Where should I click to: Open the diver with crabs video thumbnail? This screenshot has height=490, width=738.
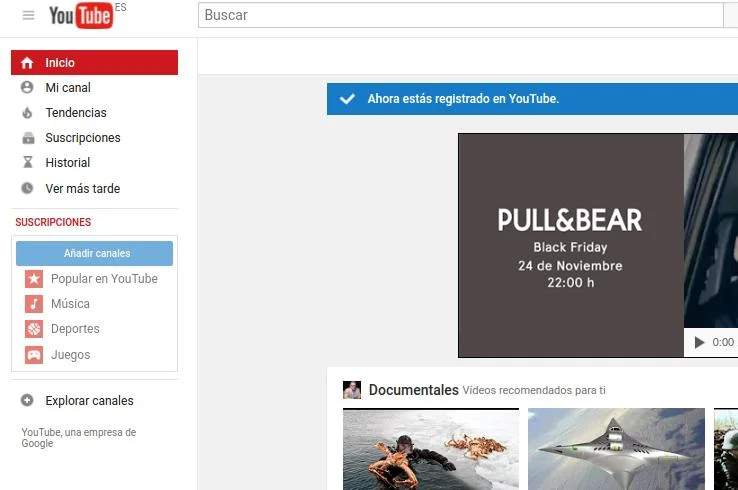(x=431, y=449)
